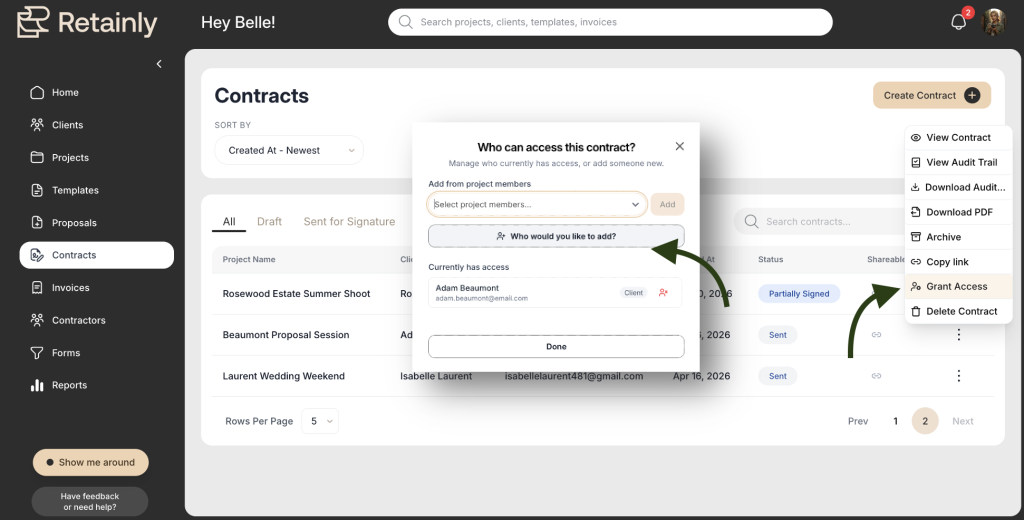Select Grant Access from the context menu
Image resolution: width=1024 pixels, height=520 pixels.
(958, 287)
